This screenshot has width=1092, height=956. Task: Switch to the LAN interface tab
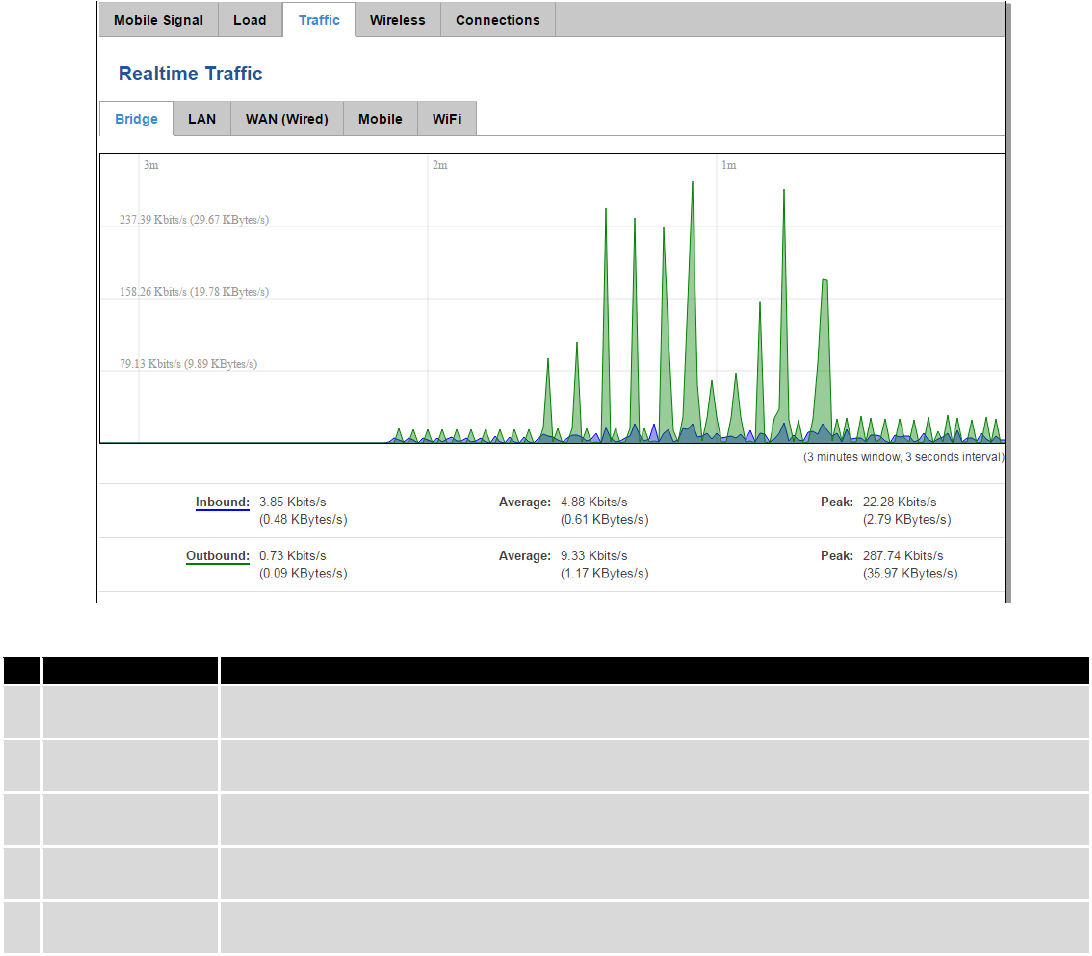(x=202, y=119)
